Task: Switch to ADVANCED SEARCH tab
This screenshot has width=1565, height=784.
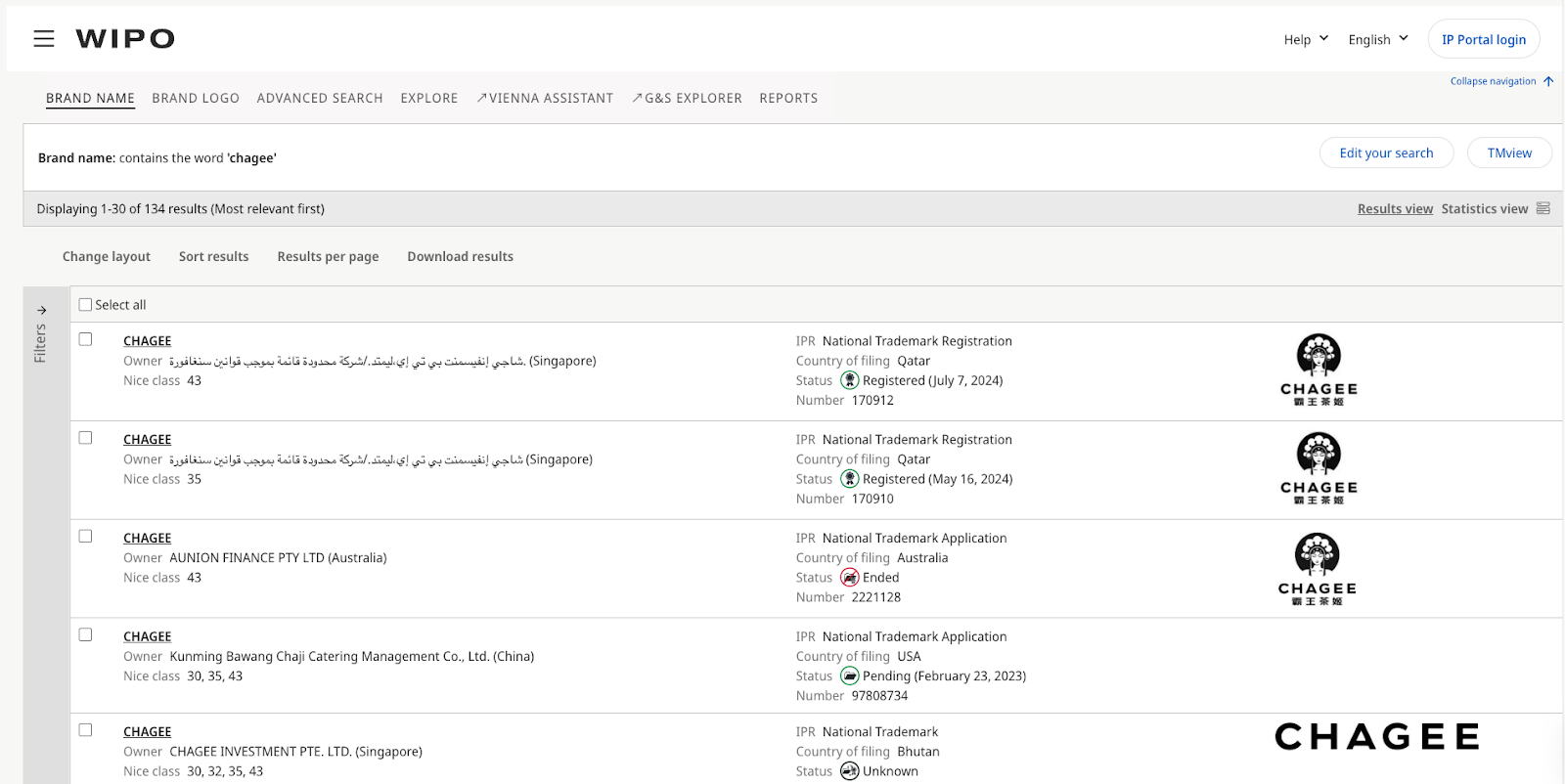Action: (320, 98)
